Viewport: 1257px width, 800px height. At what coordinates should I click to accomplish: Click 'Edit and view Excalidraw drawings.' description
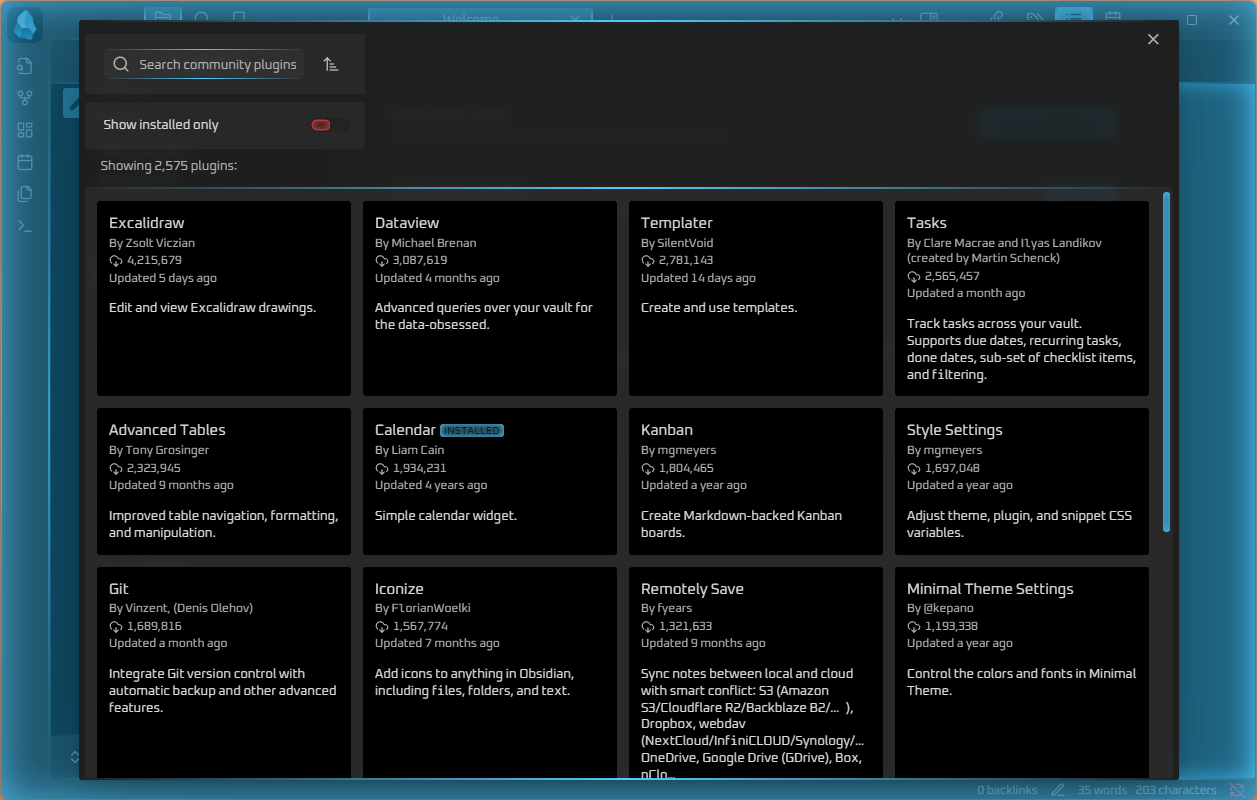[x=212, y=308]
